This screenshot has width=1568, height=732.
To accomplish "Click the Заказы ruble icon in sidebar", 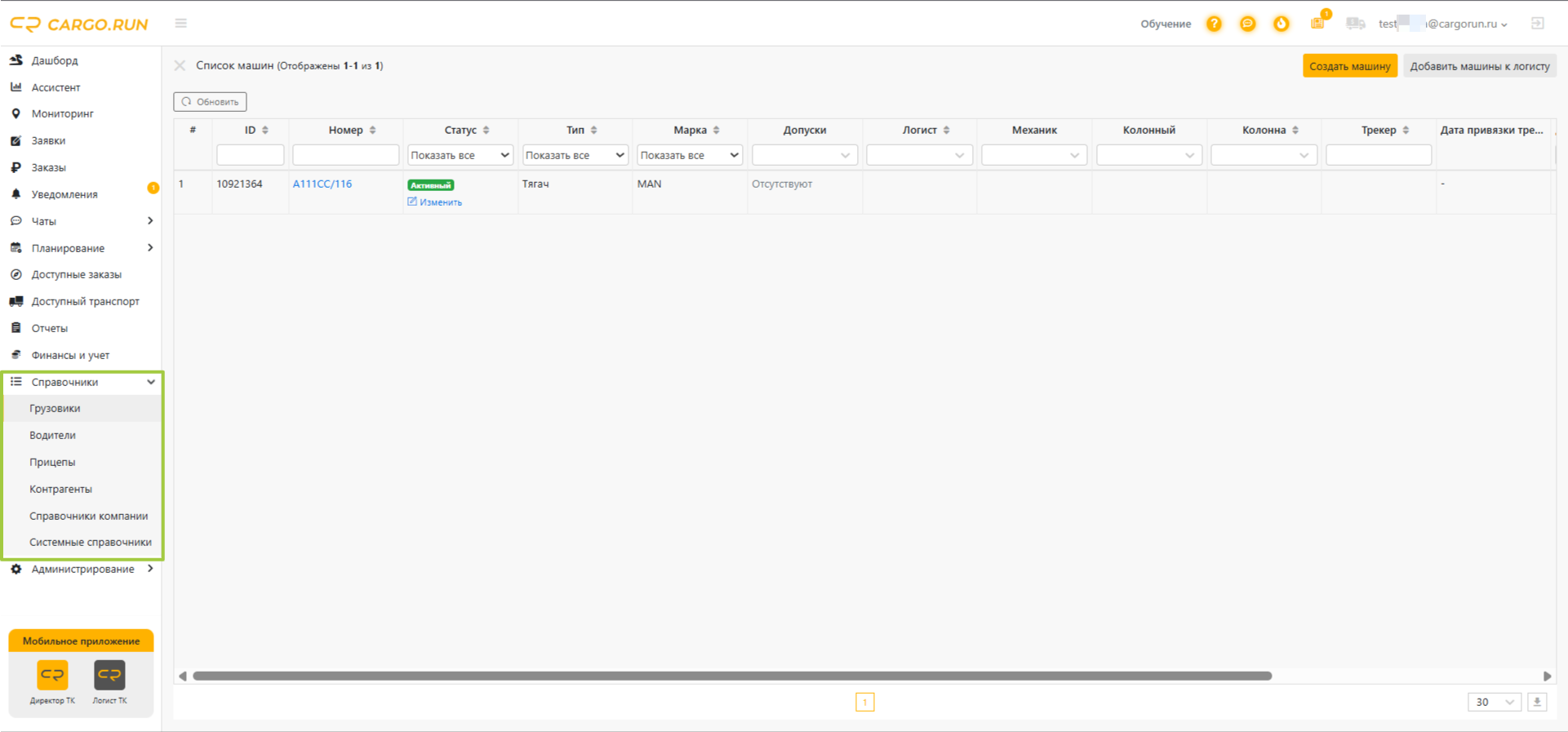I will [16, 167].
